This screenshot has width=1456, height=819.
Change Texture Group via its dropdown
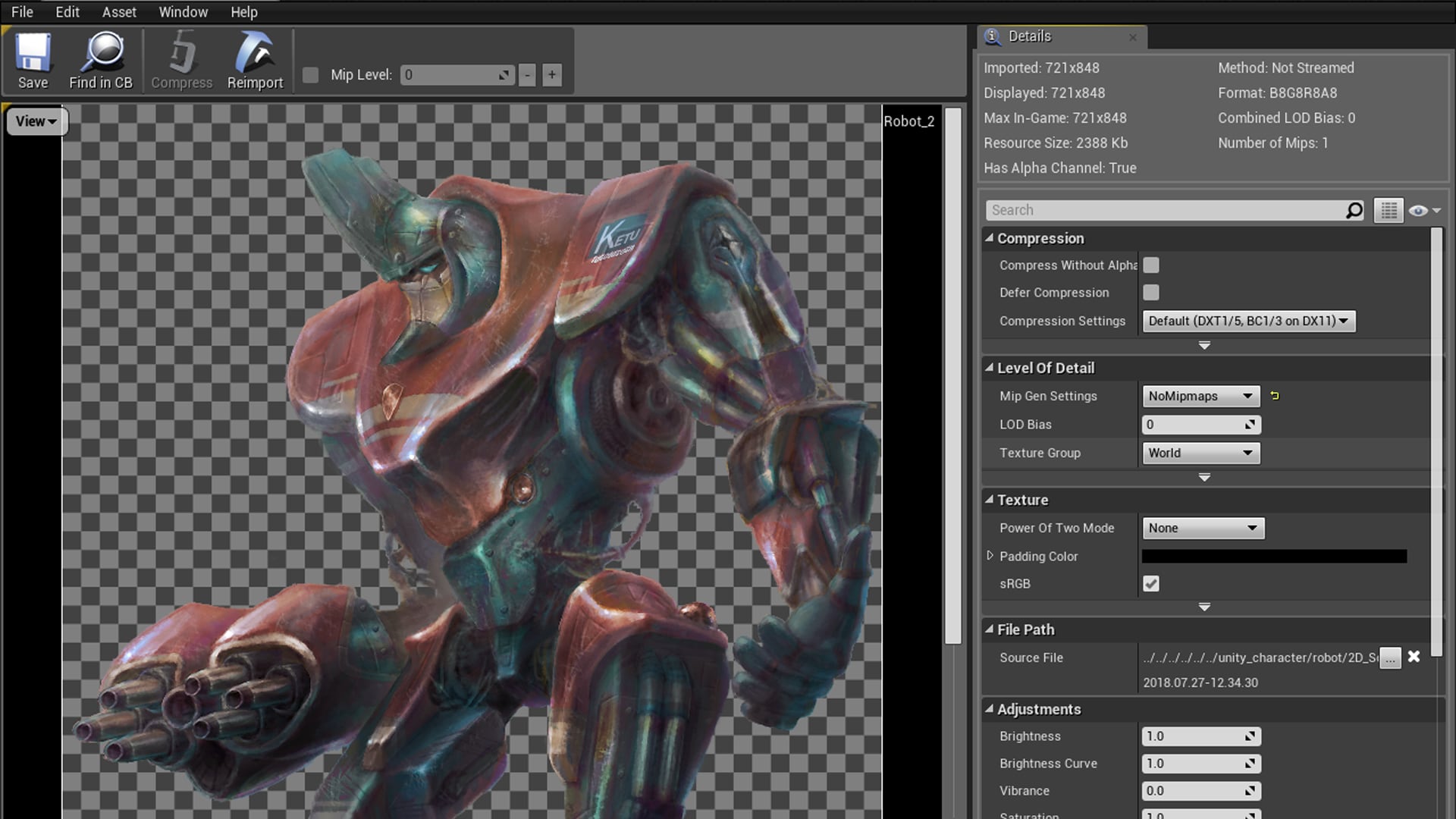pos(1200,453)
